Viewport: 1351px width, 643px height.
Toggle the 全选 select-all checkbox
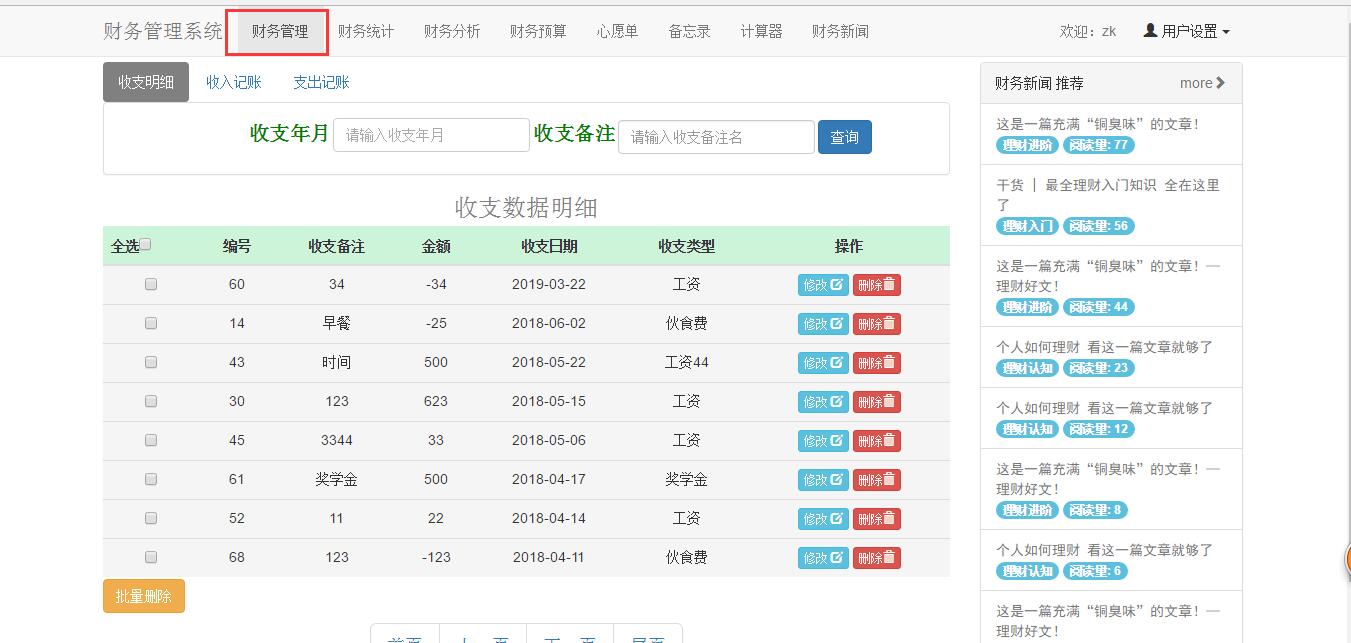pos(146,245)
